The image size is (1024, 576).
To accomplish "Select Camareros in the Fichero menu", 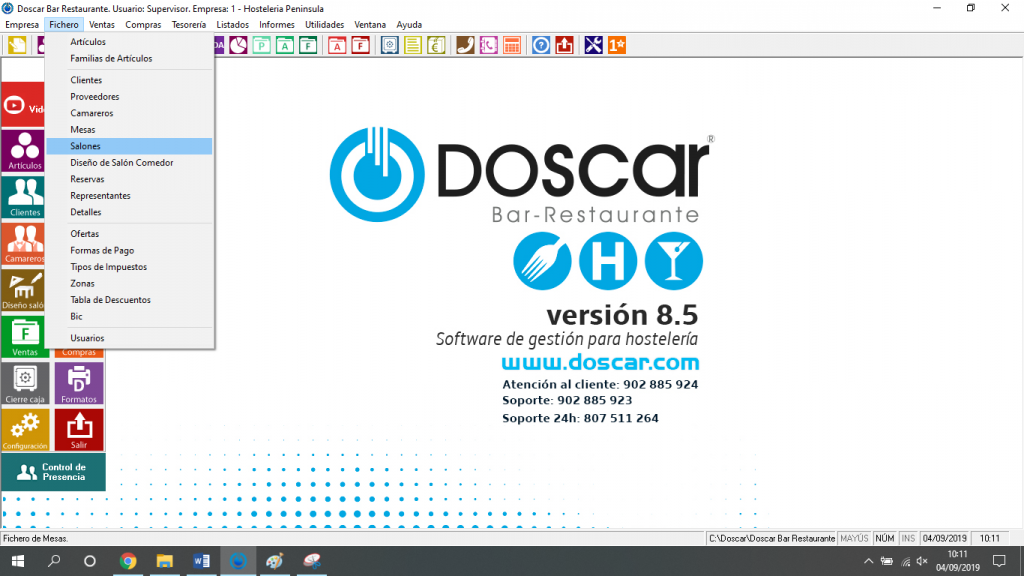I will click(x=129, y=113).
